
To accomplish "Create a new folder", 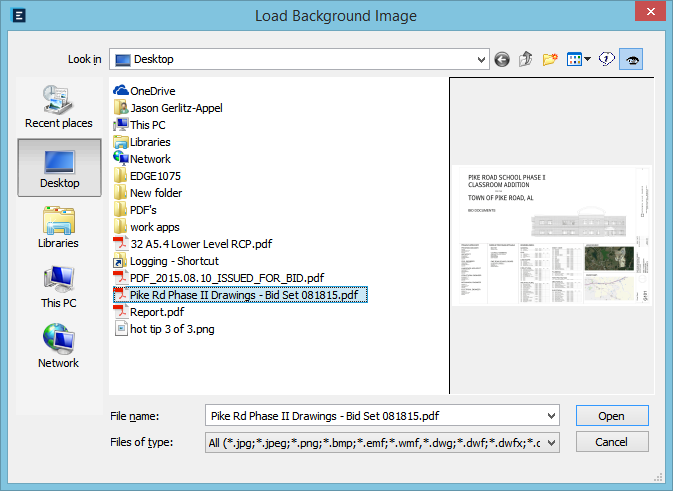I will [x=550, y=60].
